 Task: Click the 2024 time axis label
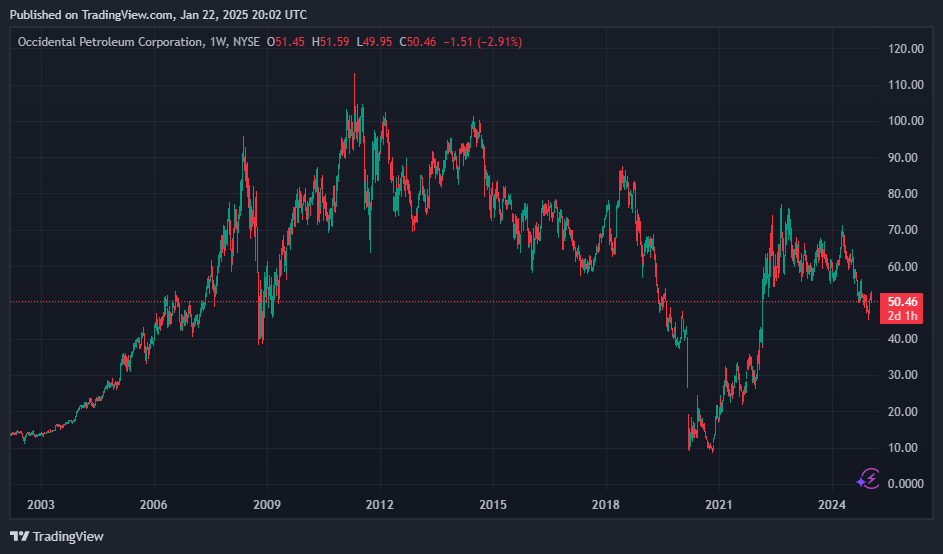coord(832,504)
